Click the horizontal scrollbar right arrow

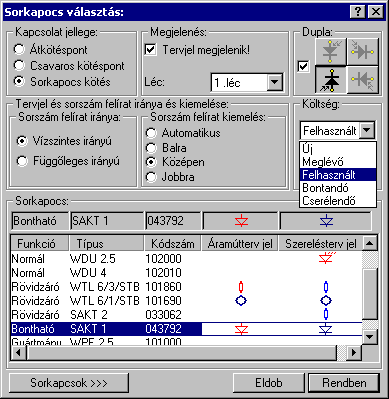pos(354,352)
